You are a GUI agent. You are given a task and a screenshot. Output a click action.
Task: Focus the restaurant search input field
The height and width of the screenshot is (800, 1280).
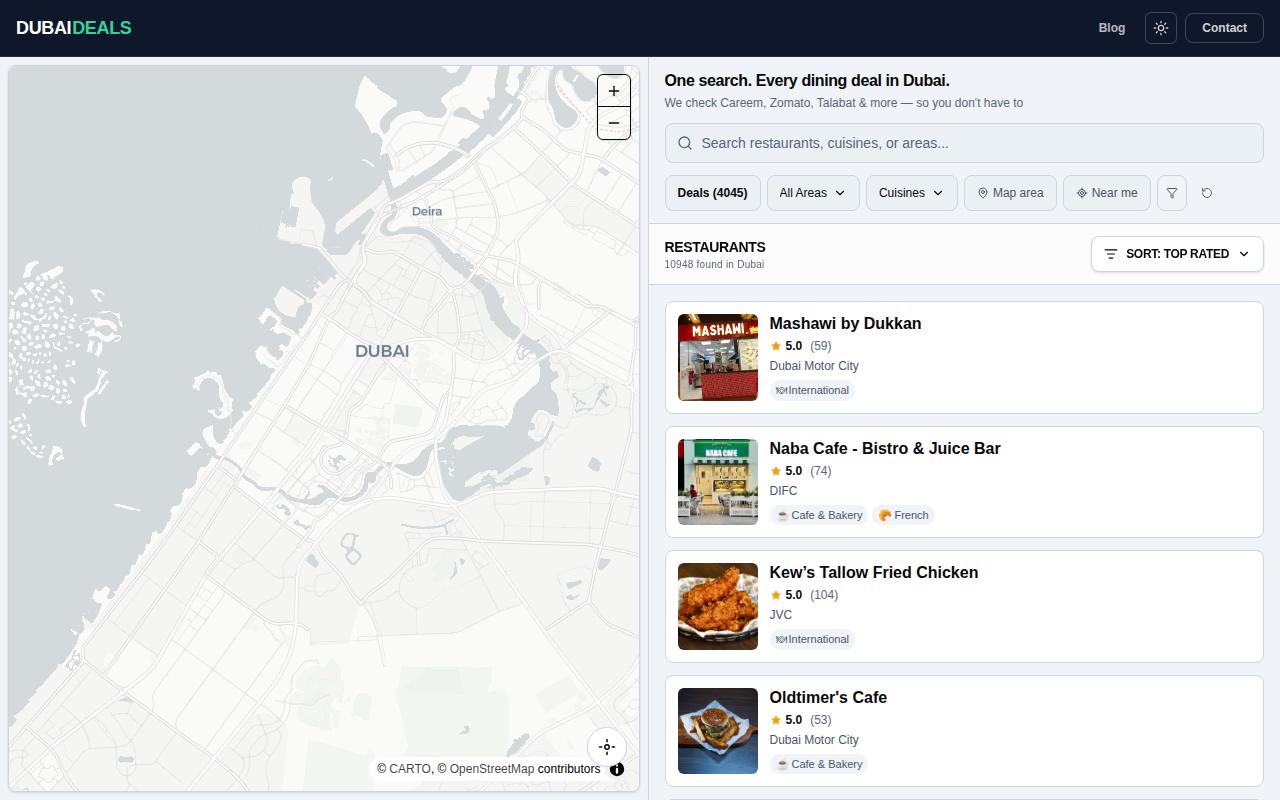coord(964,143)
